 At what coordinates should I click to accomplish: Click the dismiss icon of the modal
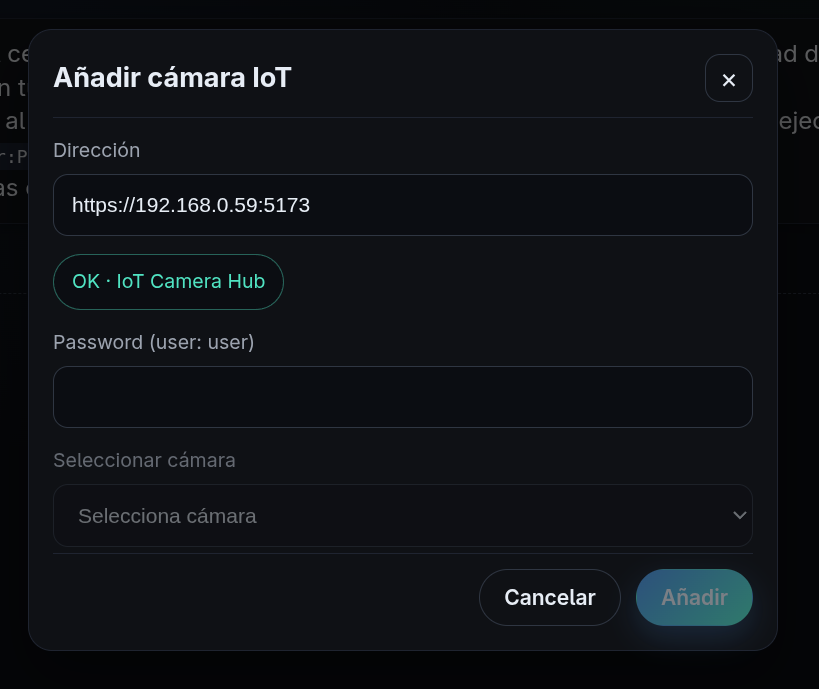[729, 78]
